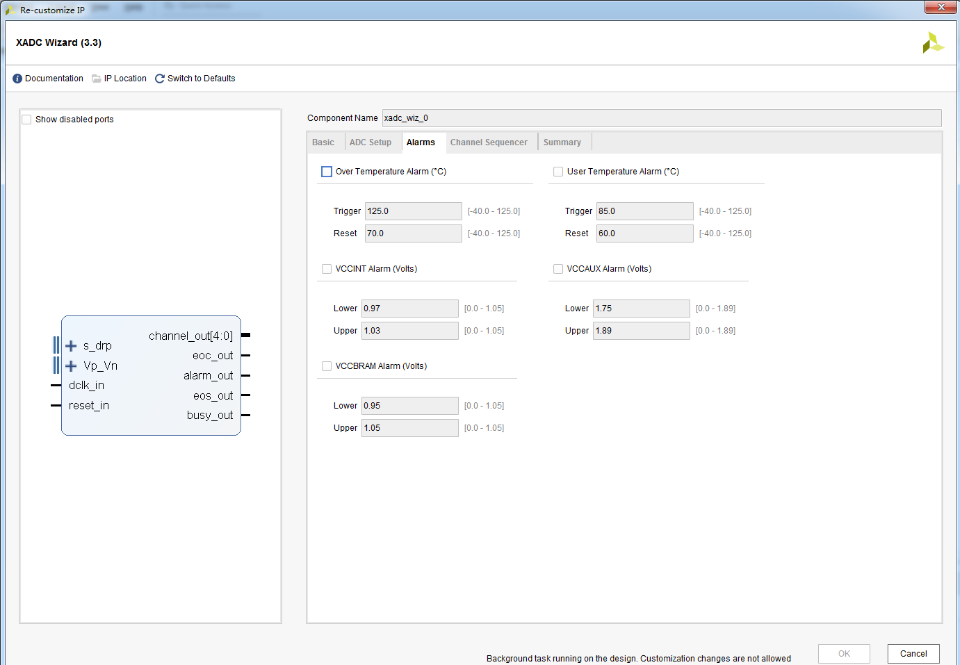Click the Xilinx logo in the header
Viewport: 960px width, 665px height.
[932, 43]
